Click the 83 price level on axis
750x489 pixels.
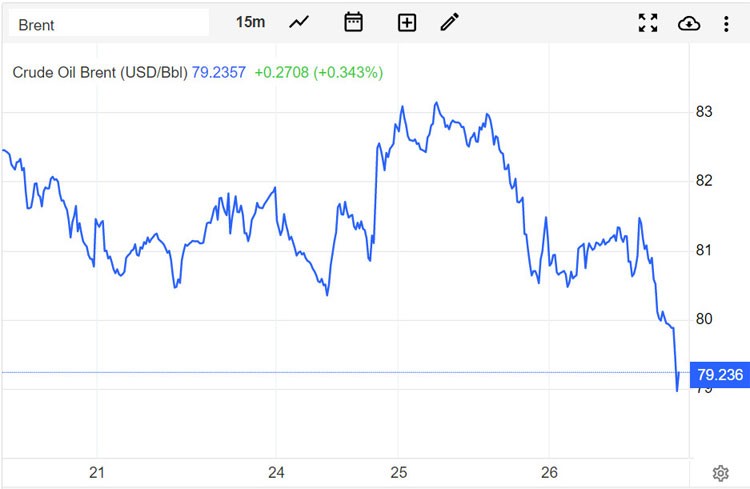pyautogui.click(x=704, y=111)
